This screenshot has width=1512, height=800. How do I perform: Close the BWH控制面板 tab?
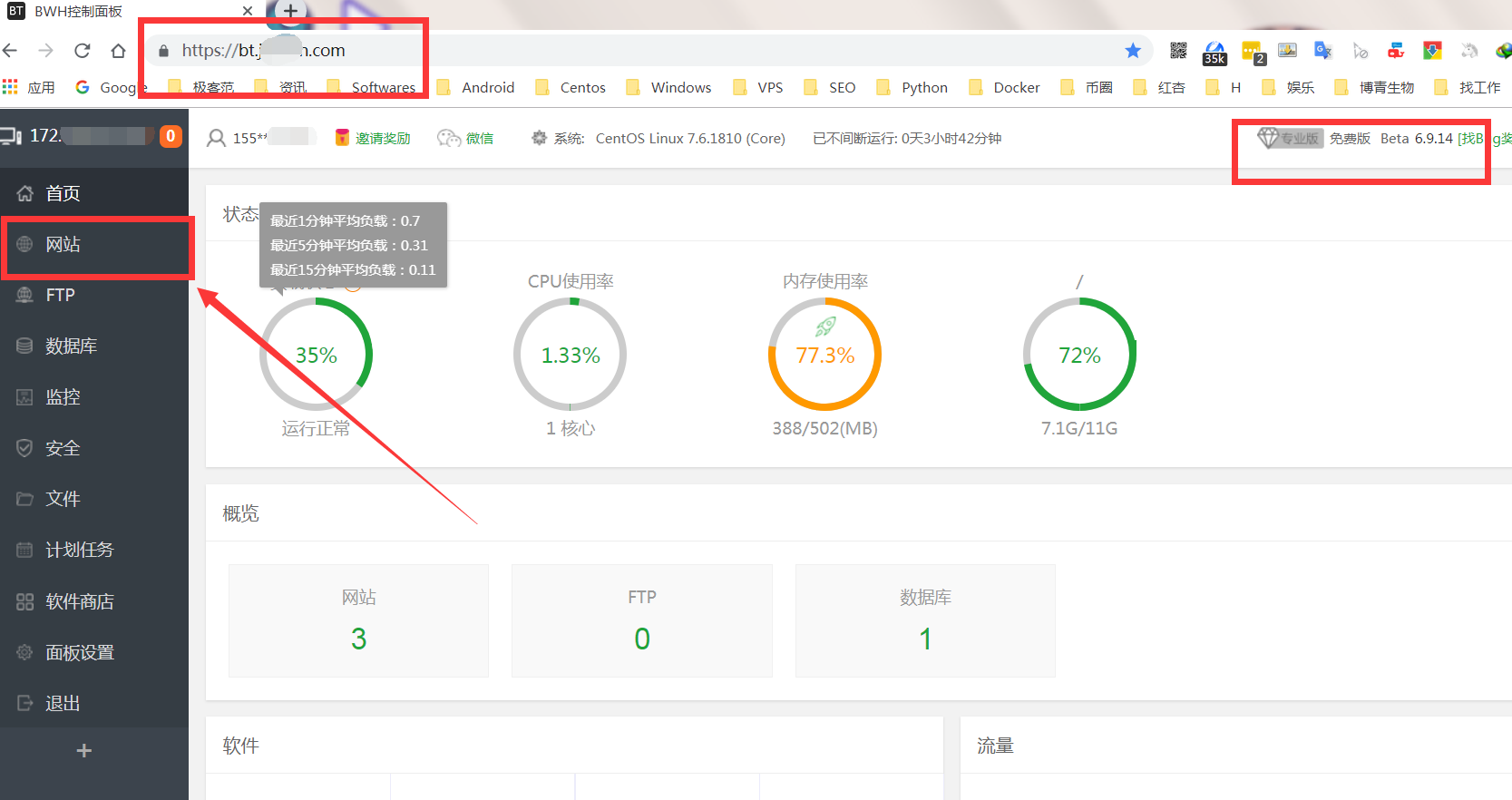(248, 11)
